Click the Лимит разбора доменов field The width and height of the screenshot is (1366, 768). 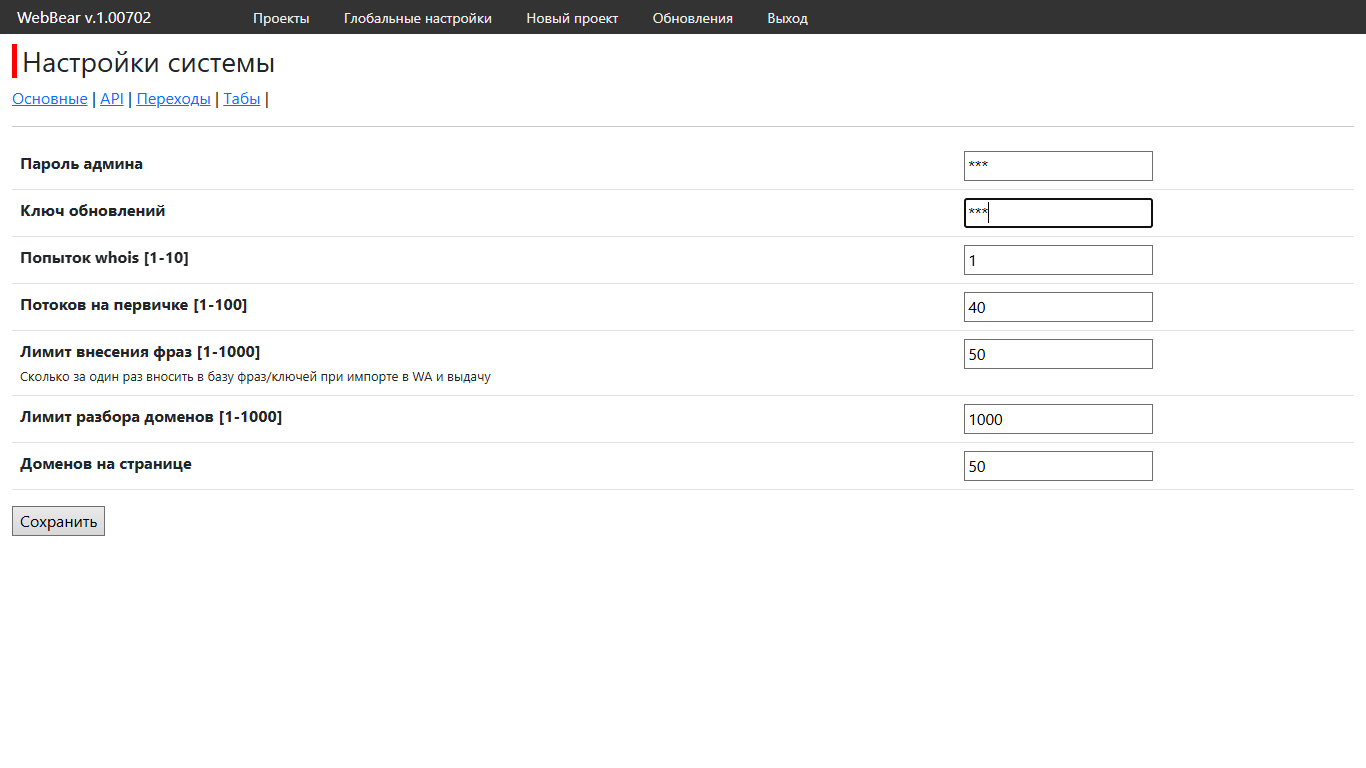pos(1058,419)
